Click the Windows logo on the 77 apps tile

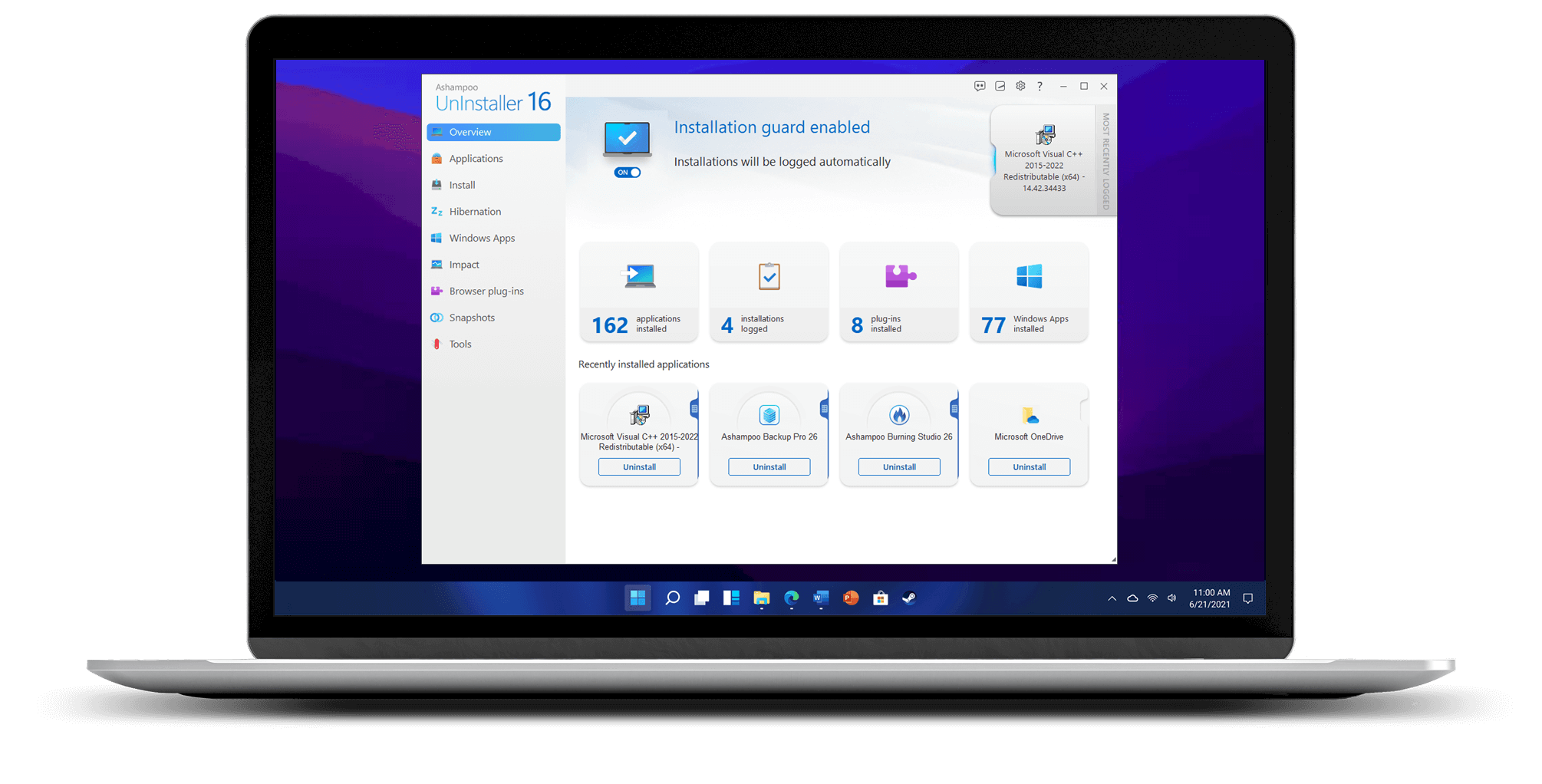1029,275
